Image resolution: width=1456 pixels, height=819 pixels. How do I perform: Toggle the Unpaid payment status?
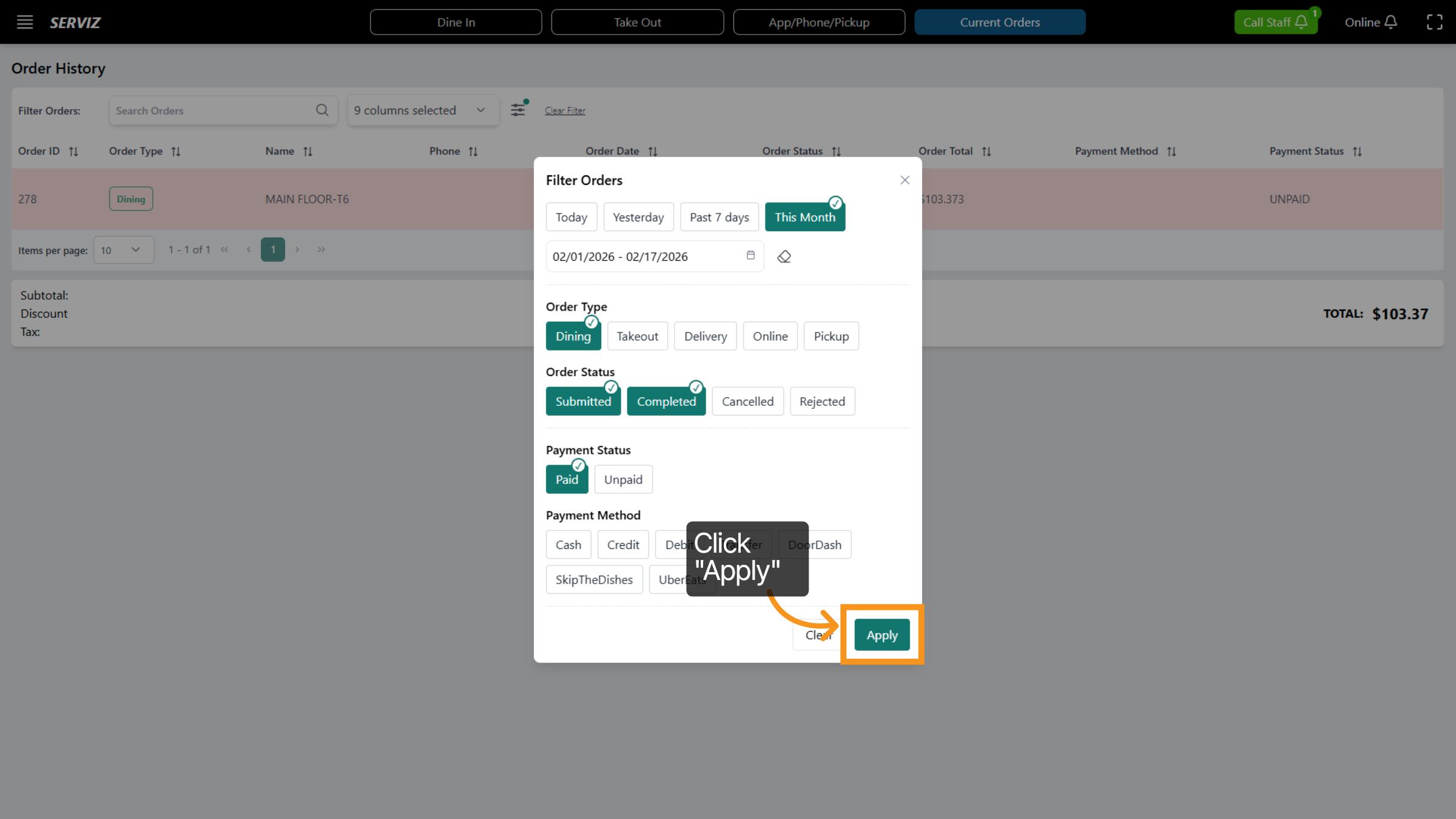pos(623,480)
